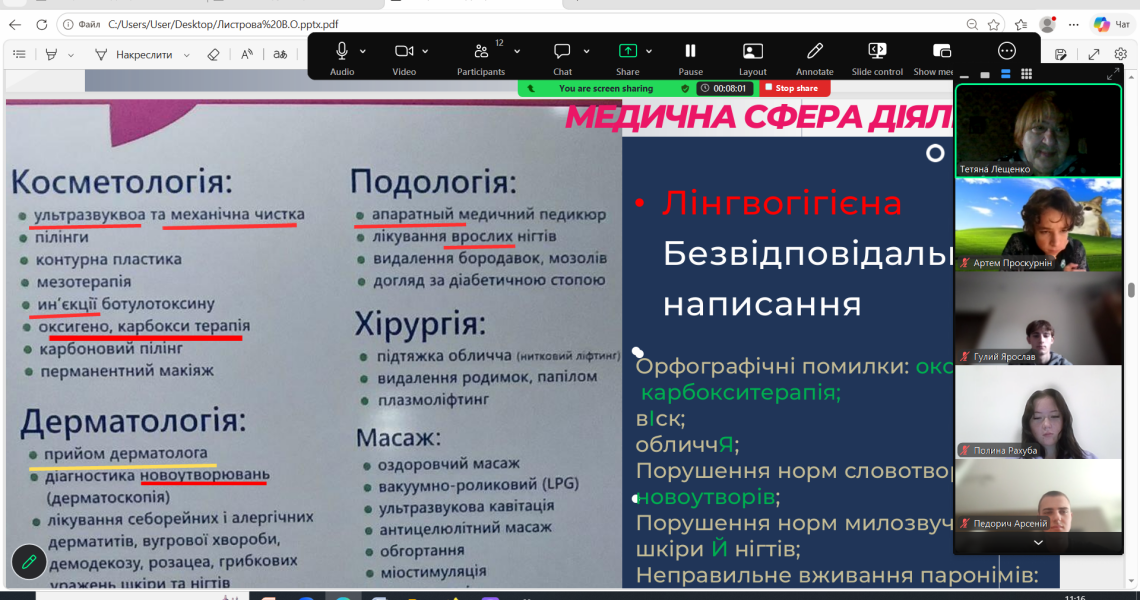Select the PDF eraser tool
This screenshot has width=1140, height=600.
pos(213,55)
